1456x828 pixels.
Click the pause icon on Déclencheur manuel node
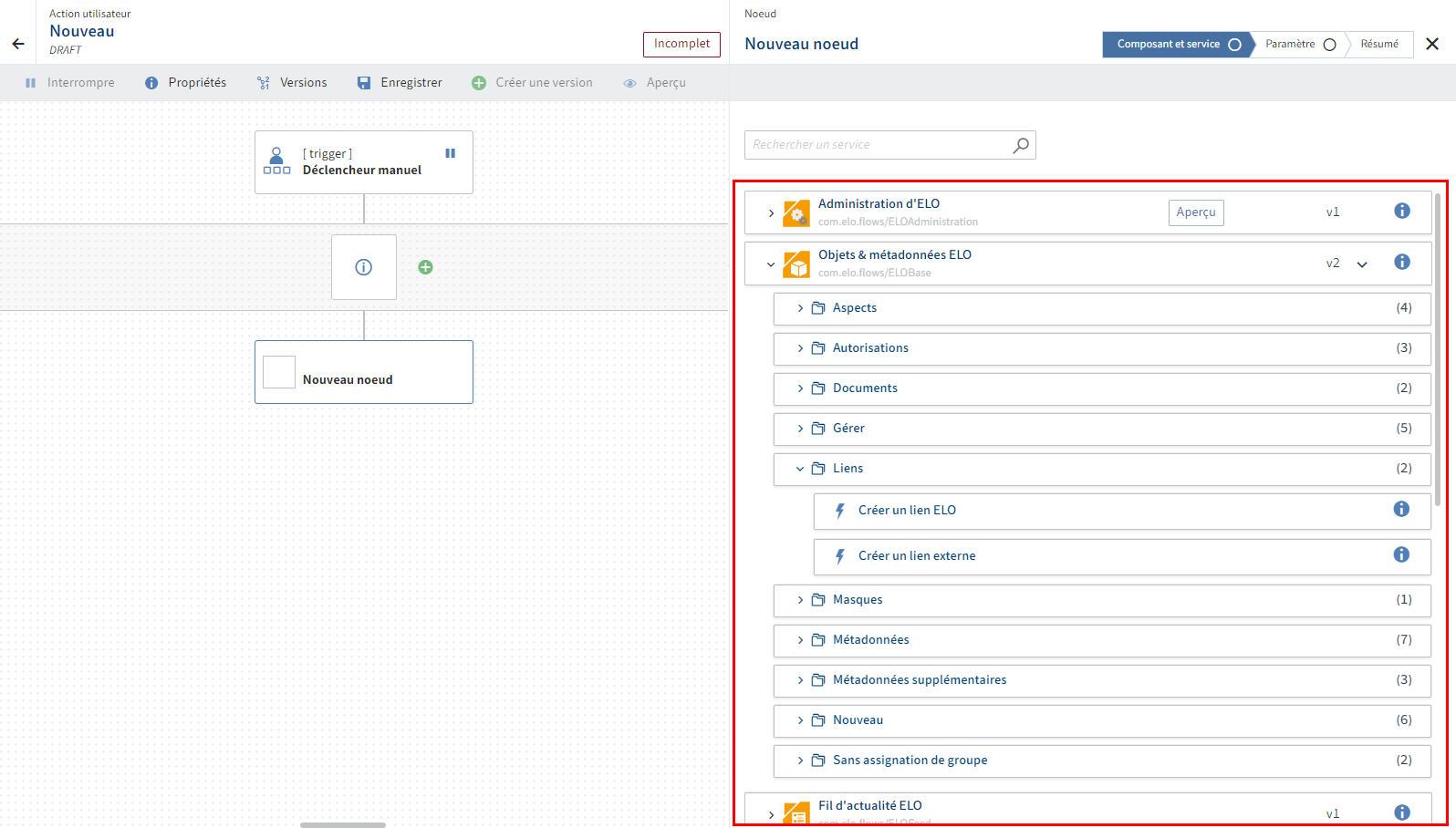point(450,153)
